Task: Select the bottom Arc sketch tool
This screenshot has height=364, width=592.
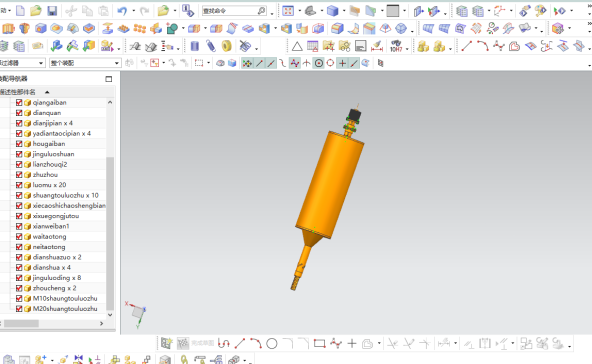Action: (x=256, y=343)
